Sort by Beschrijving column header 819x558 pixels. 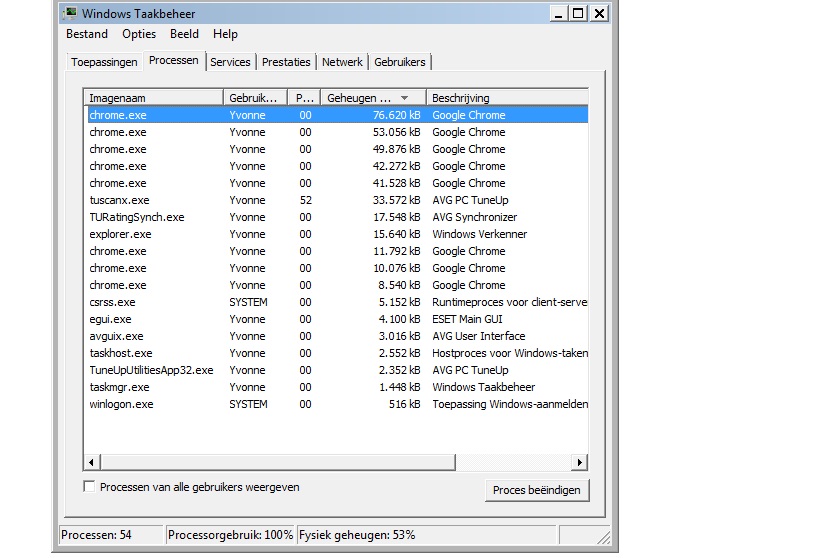point(507,98)
